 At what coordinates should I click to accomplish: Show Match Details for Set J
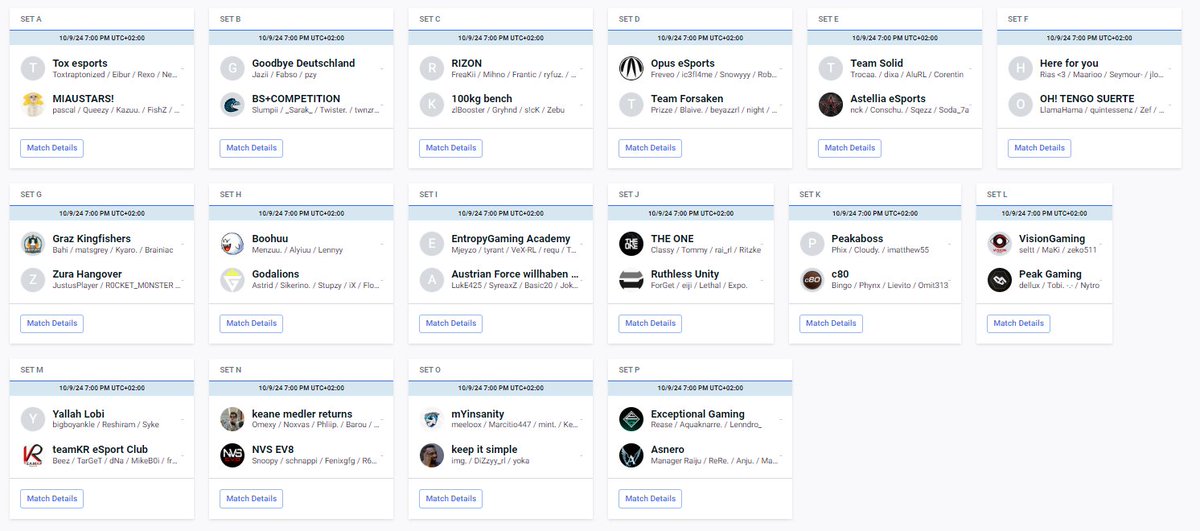(650, 323)
